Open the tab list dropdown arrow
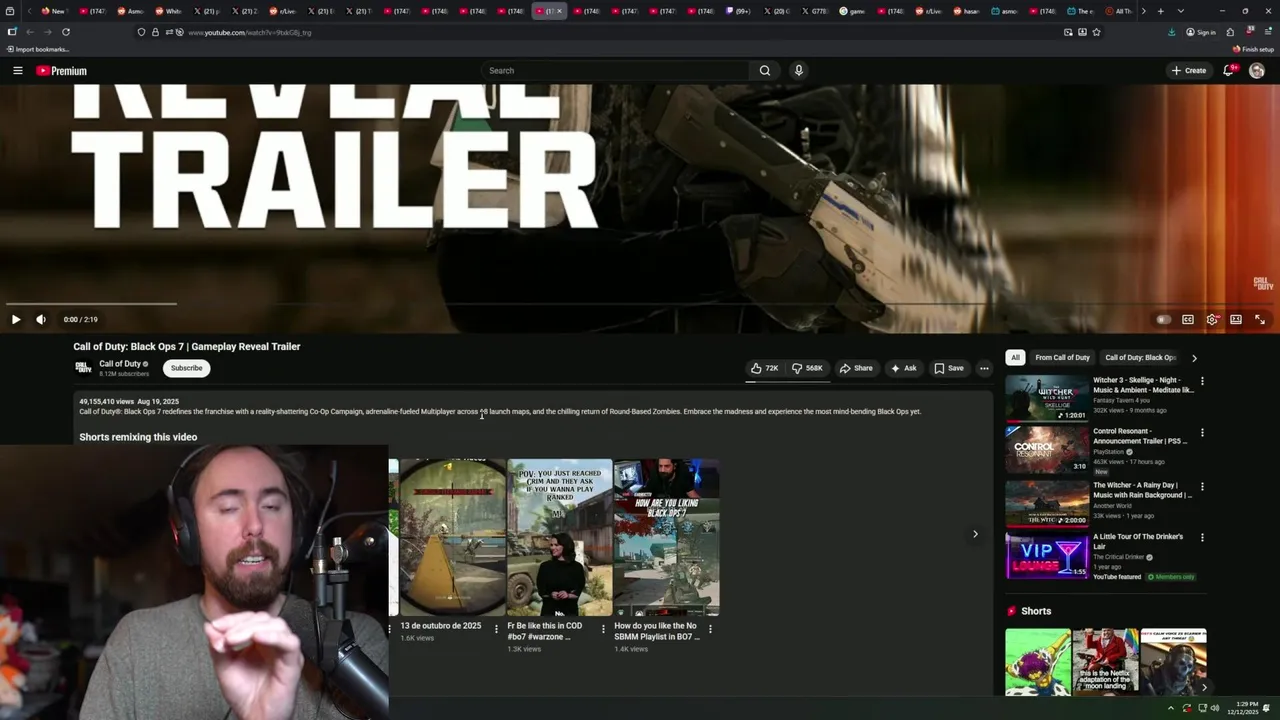Viewport: 1280px width, 720px height. coord(1181,11)
